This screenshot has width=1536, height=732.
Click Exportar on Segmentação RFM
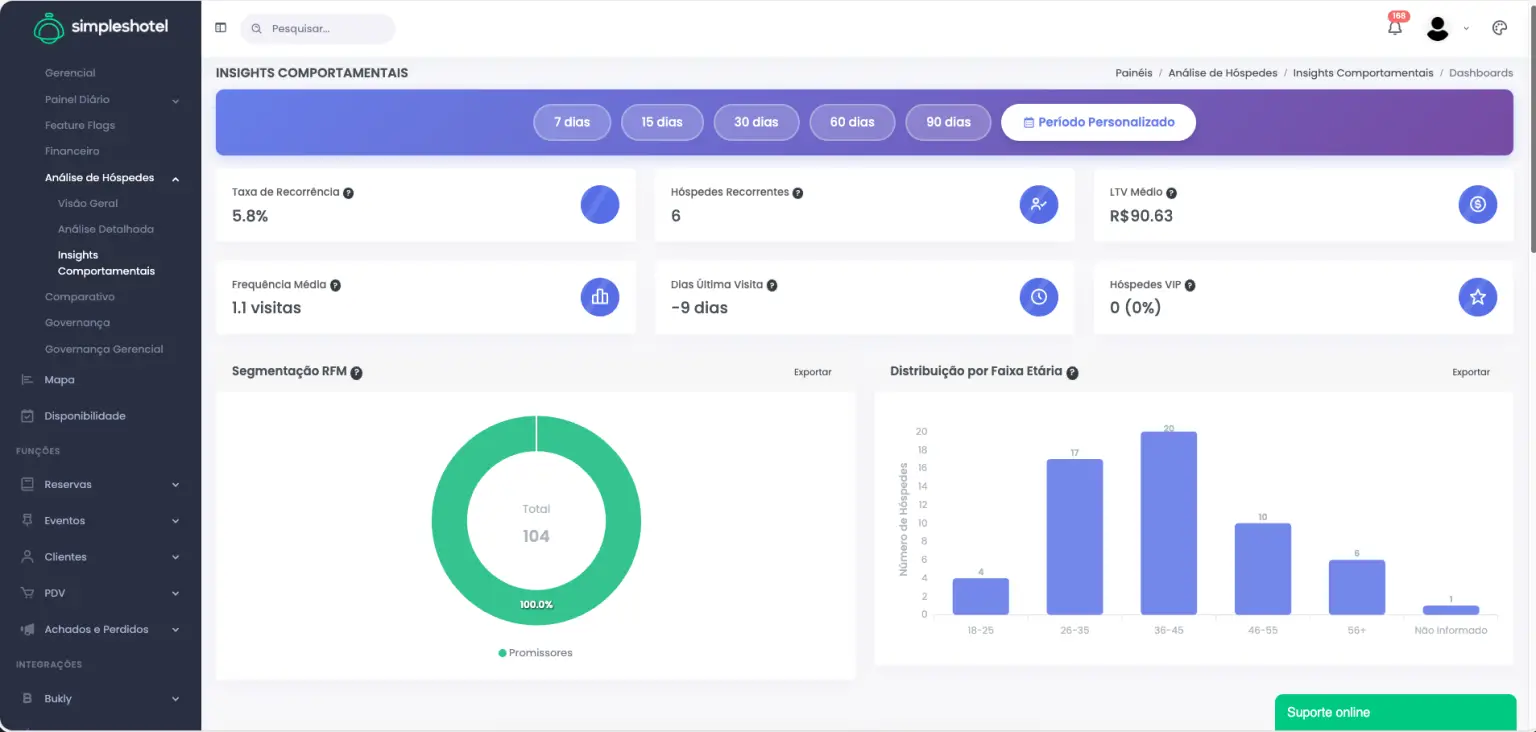[812, 371]
